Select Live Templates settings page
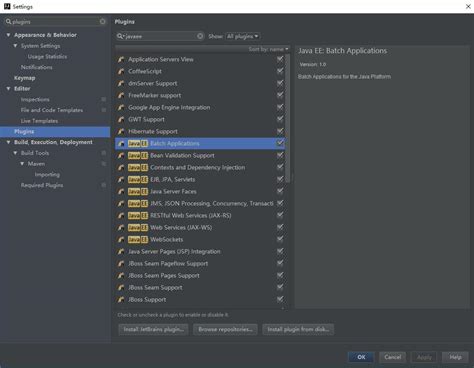 pos(39,121)
